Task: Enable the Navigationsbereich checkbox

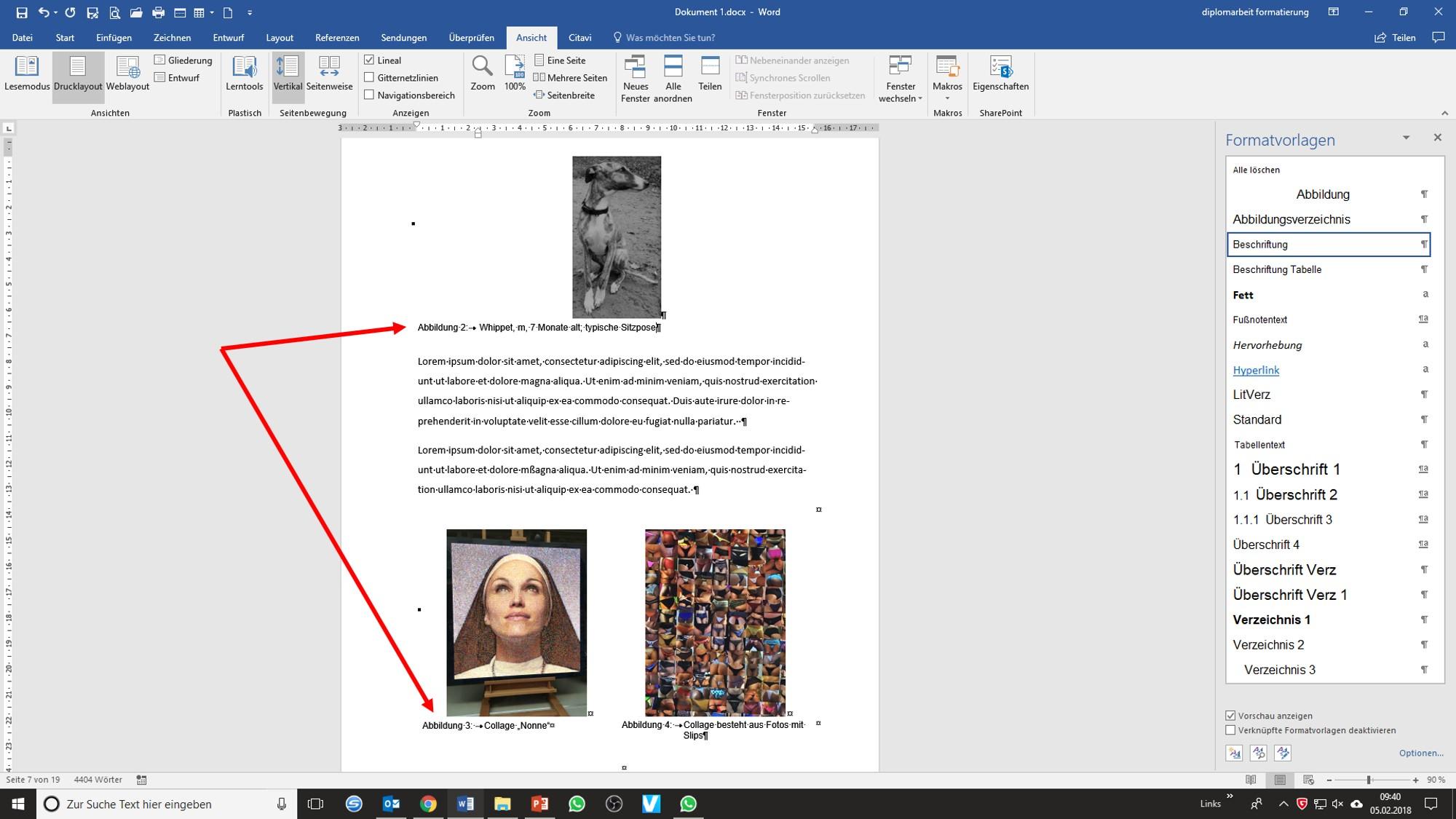Action: [369, 95]
